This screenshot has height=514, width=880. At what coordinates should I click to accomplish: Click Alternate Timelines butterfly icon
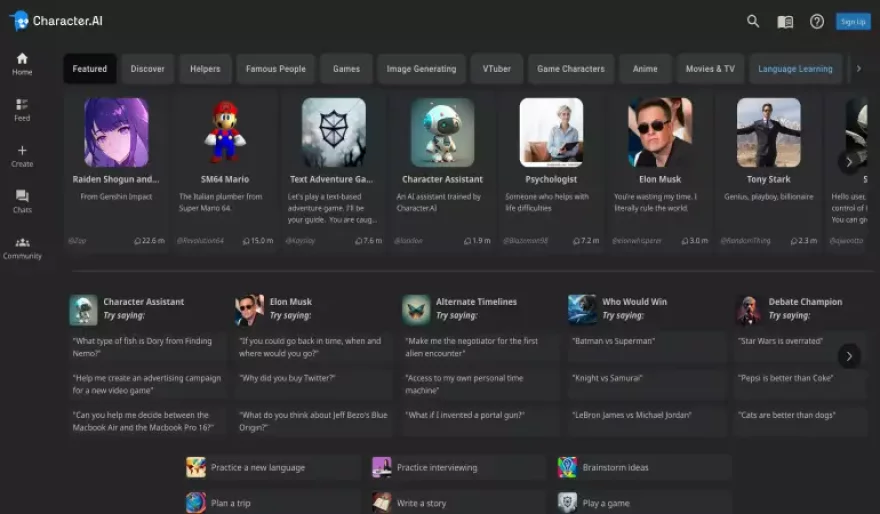[x=416, y=310]
